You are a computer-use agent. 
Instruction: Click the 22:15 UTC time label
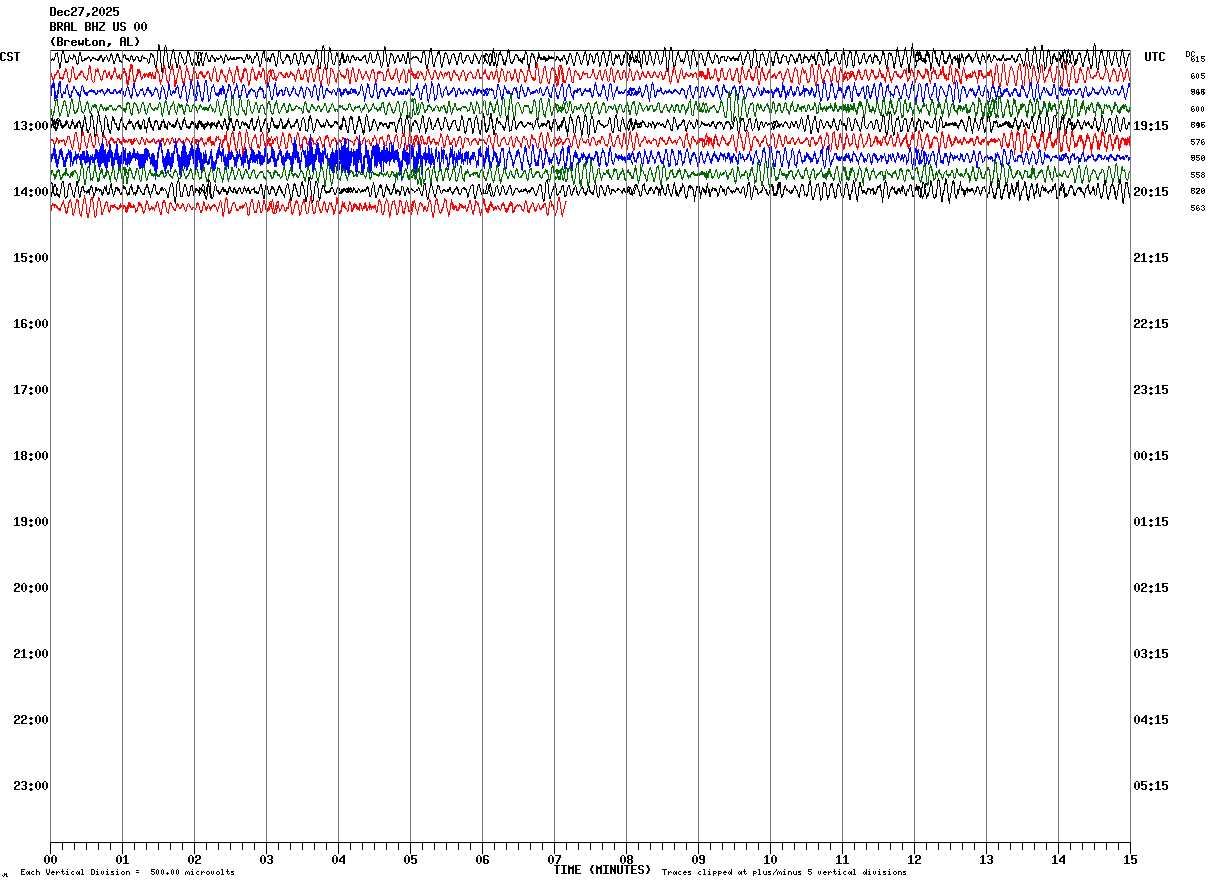click(1151, 324)
